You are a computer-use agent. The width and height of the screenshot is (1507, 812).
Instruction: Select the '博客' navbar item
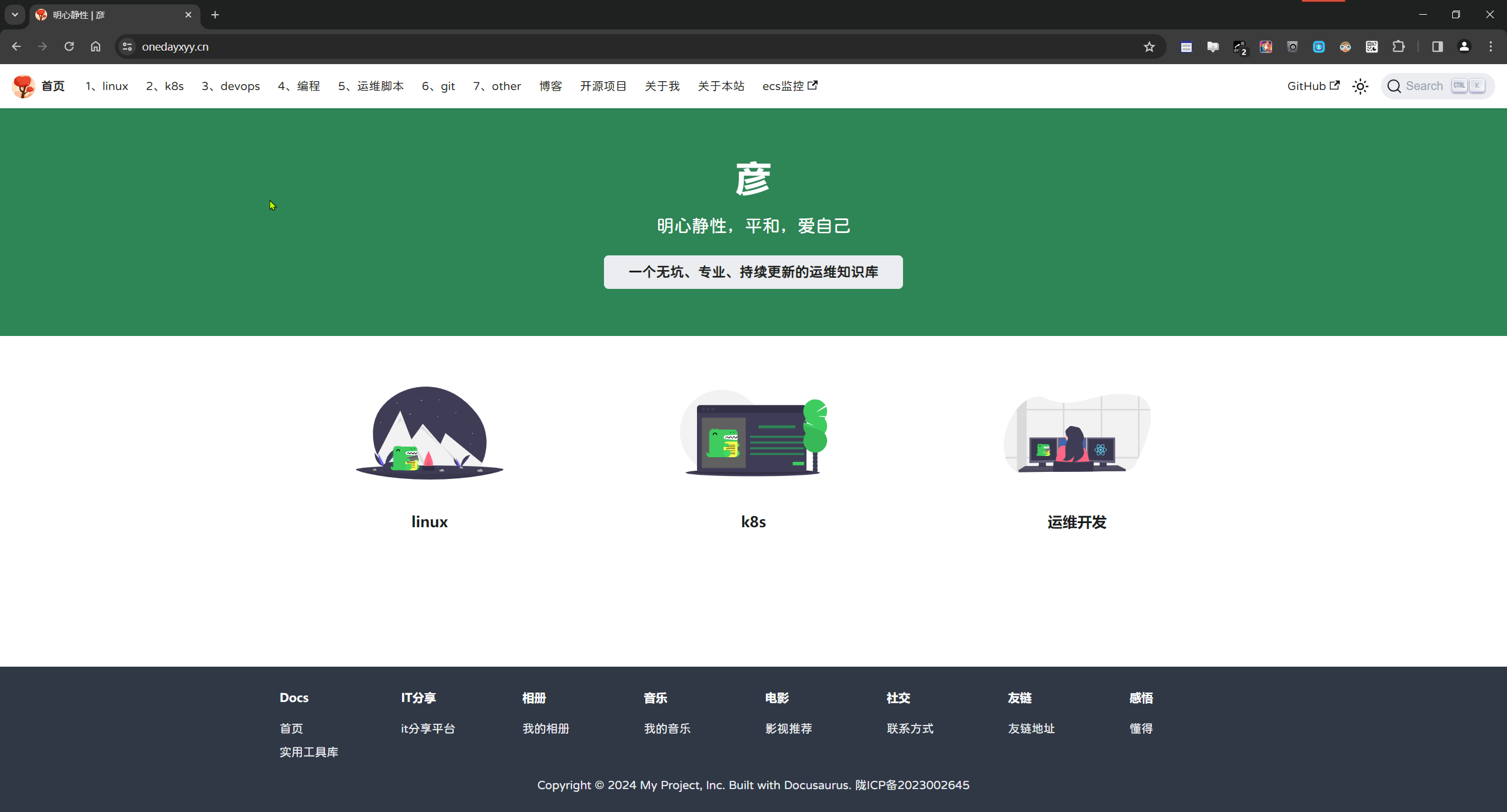(550, 86)
